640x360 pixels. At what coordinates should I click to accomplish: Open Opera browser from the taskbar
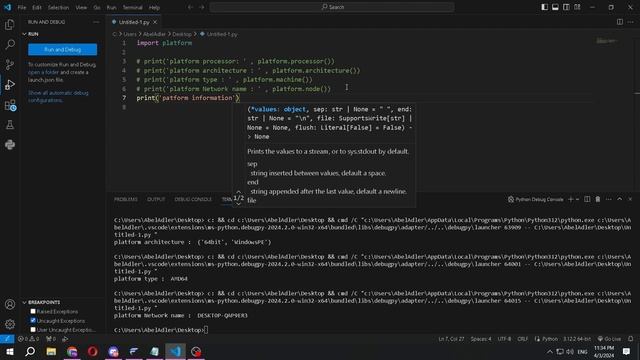click(93, 351)
